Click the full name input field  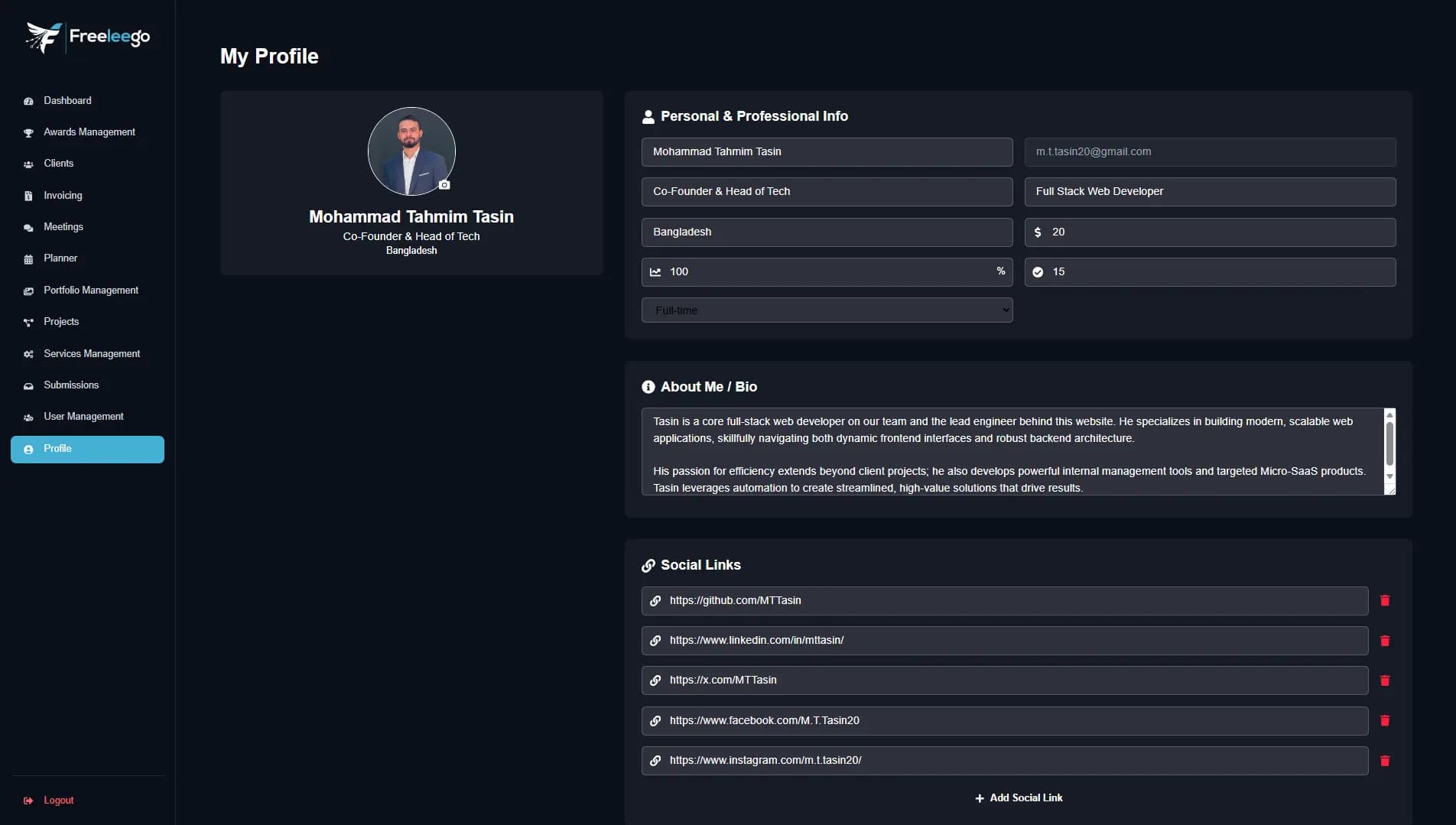[827, 152]
